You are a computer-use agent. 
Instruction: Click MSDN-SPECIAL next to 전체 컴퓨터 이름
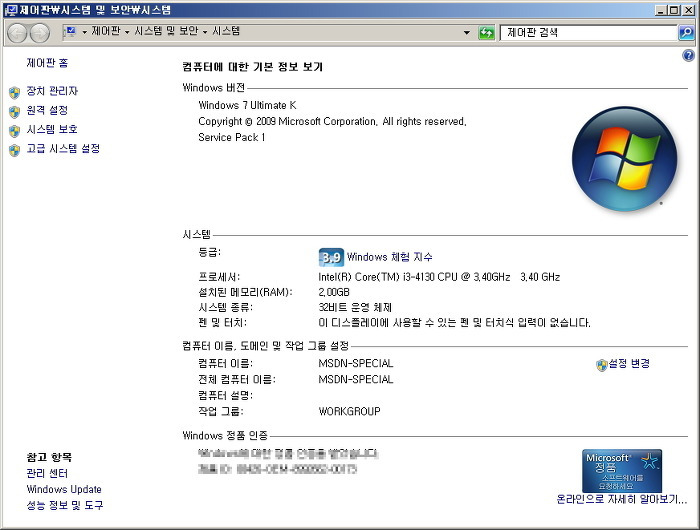click(x=355, y=380)
